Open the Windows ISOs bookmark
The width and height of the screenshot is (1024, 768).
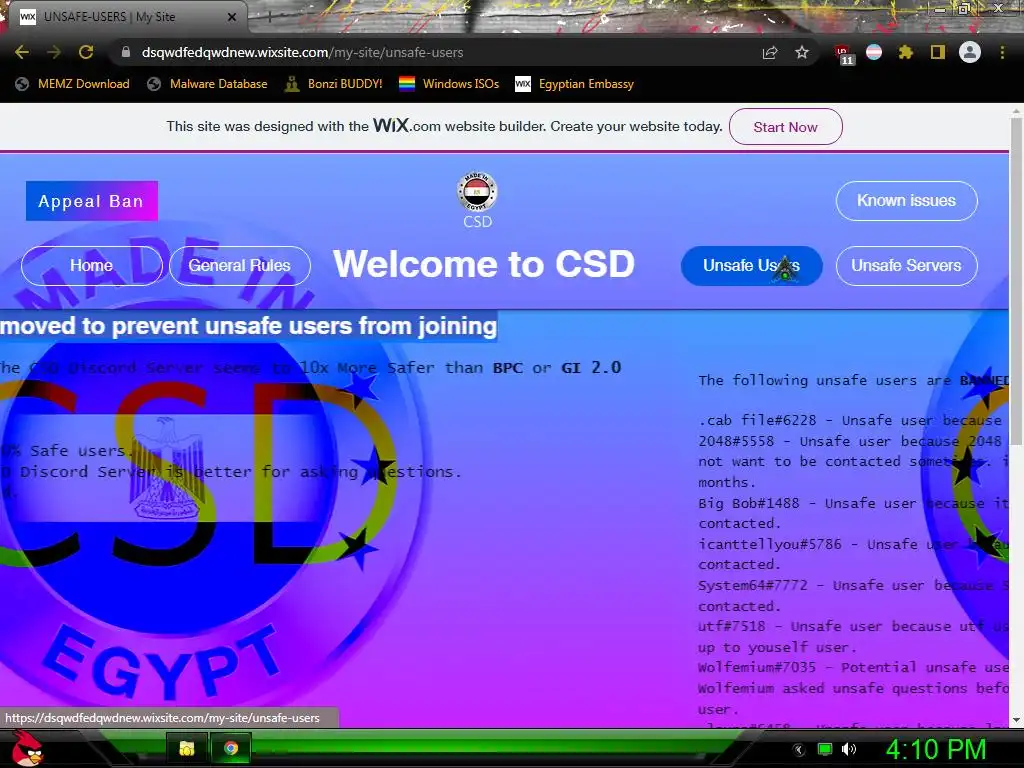click(449, 84)
